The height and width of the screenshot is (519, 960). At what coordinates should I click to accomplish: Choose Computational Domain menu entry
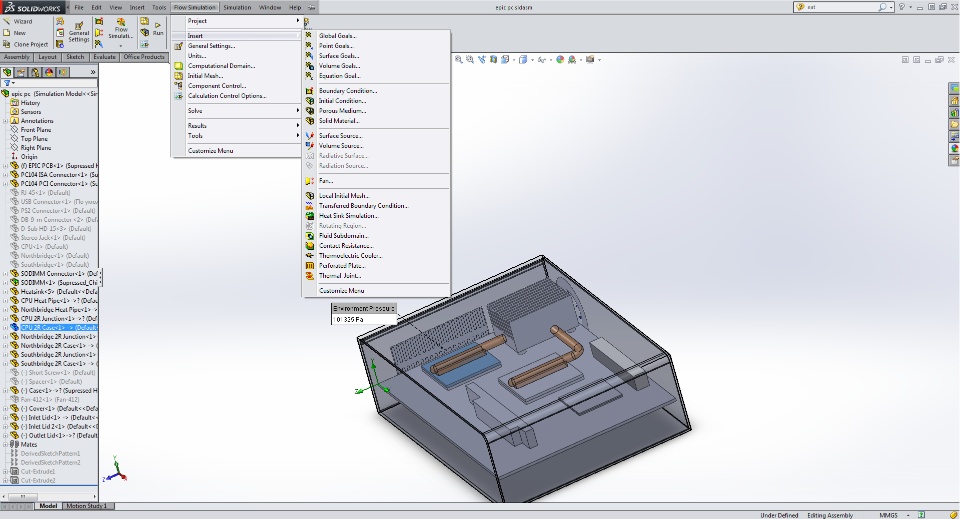pos(237,65)
